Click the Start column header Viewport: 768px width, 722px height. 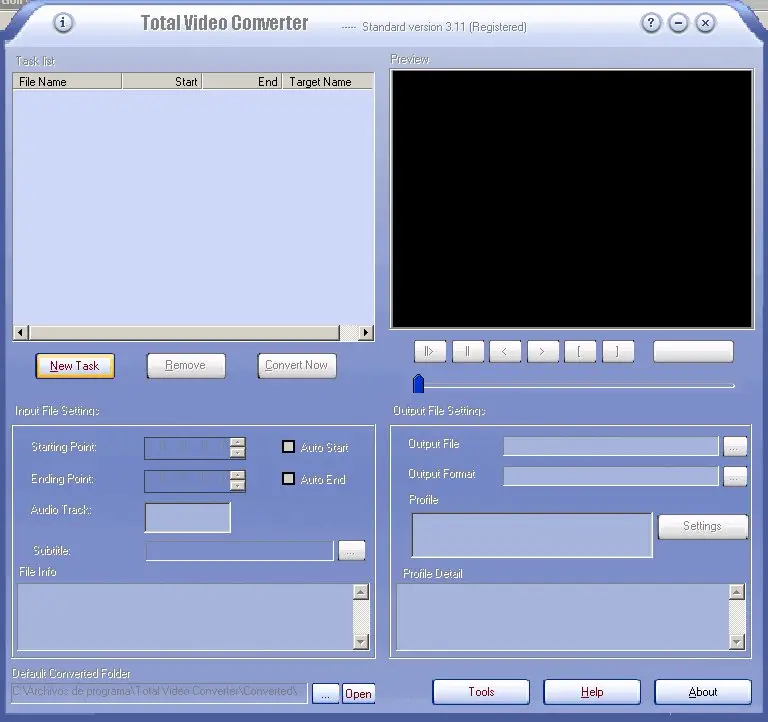point(162,81)
